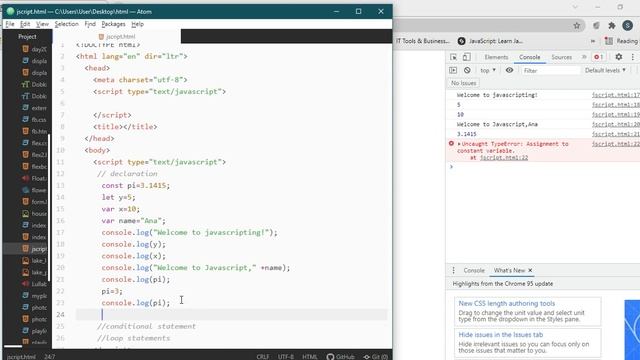
Task: Open the Chrome extensions puzzle icon
Action: point(611,25)
